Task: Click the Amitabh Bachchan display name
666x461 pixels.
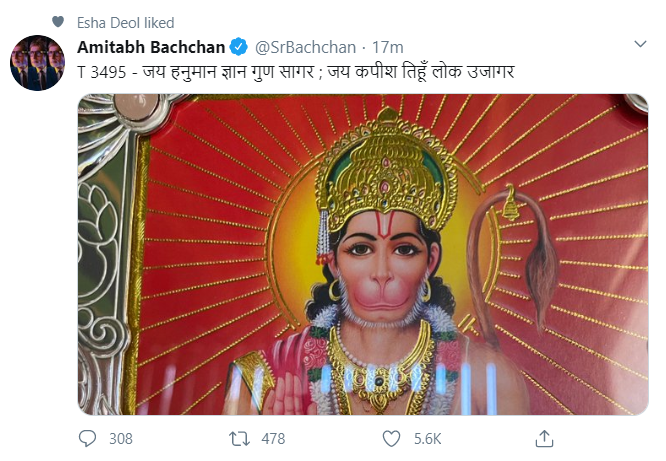Action: pyautogui.click(x=152, y=46)
